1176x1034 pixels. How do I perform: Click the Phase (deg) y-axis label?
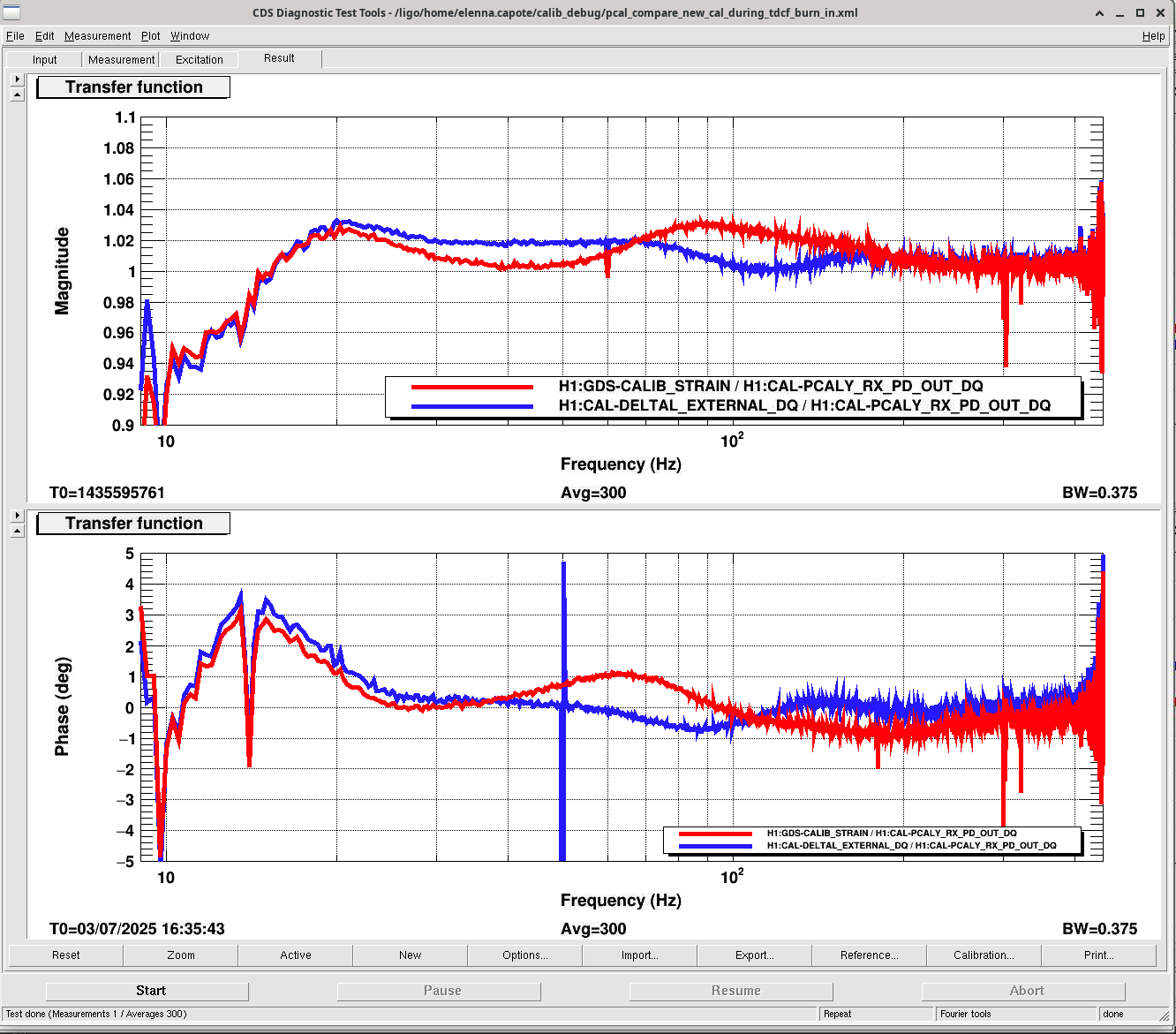pos(62,706)
